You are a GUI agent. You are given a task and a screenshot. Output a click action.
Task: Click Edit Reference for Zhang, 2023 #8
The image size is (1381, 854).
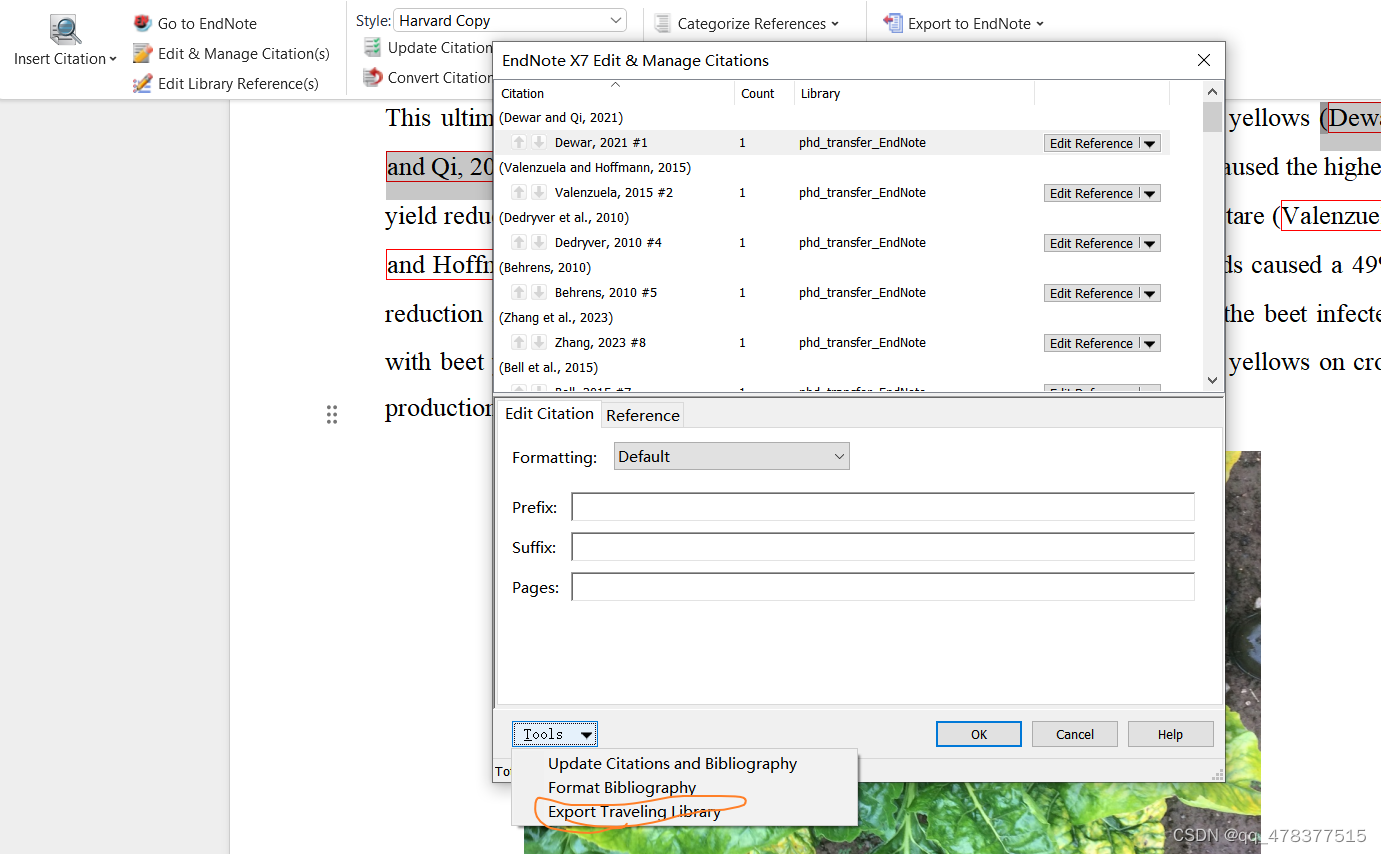pos(1092,343)
